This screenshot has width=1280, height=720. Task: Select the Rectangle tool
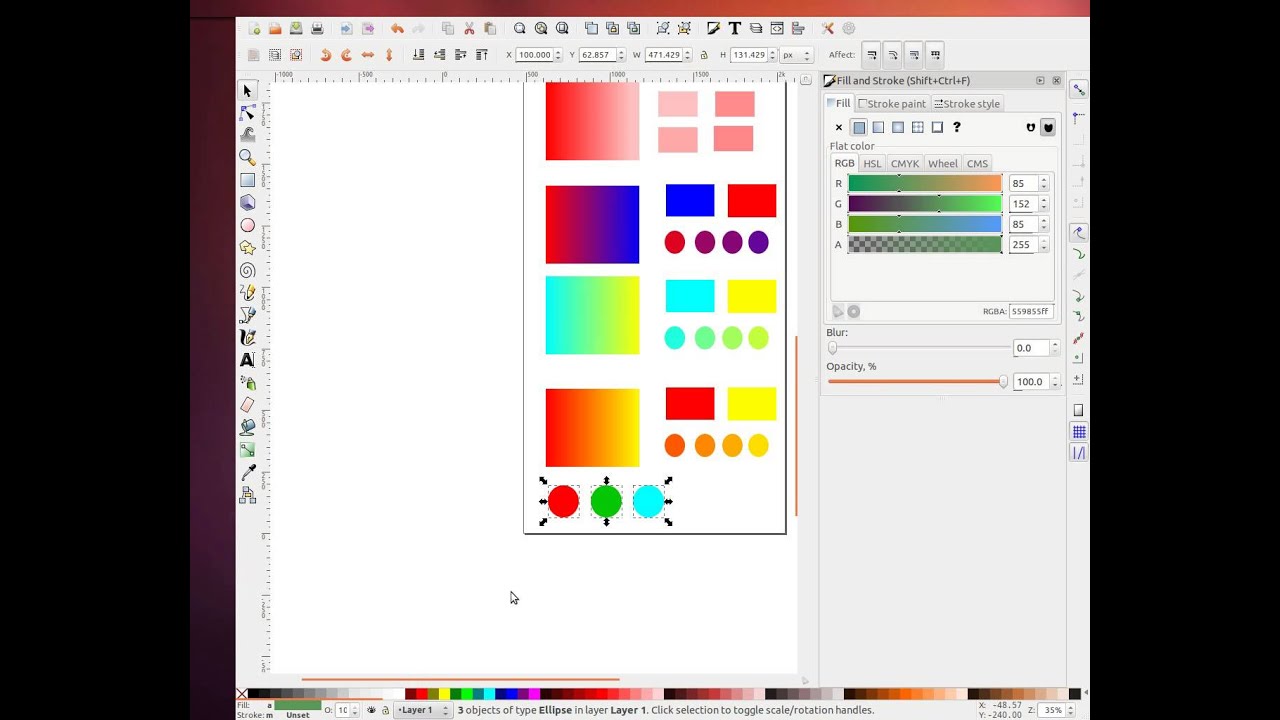click(247, 180)
